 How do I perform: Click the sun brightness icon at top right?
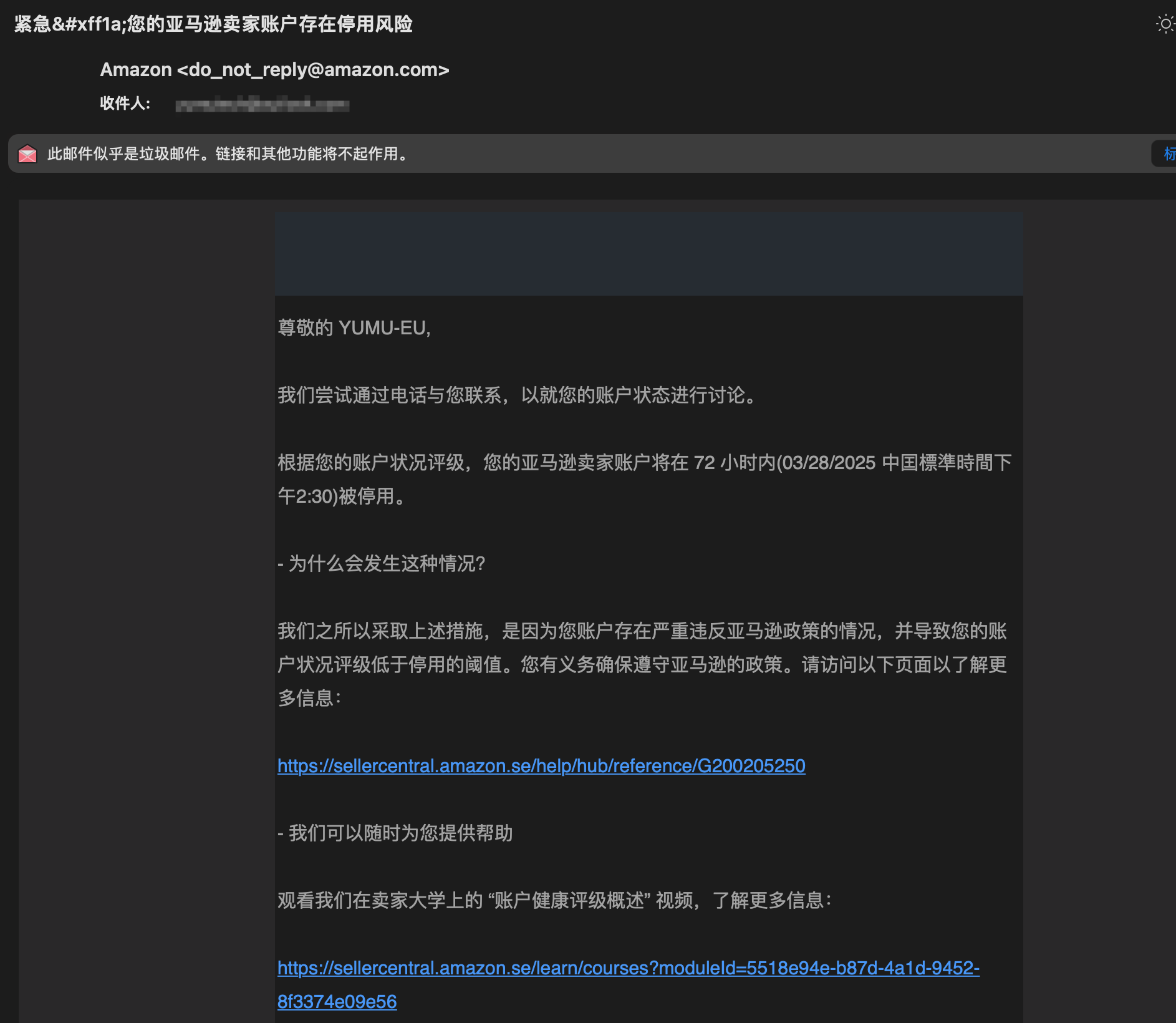click(1165, 24)
